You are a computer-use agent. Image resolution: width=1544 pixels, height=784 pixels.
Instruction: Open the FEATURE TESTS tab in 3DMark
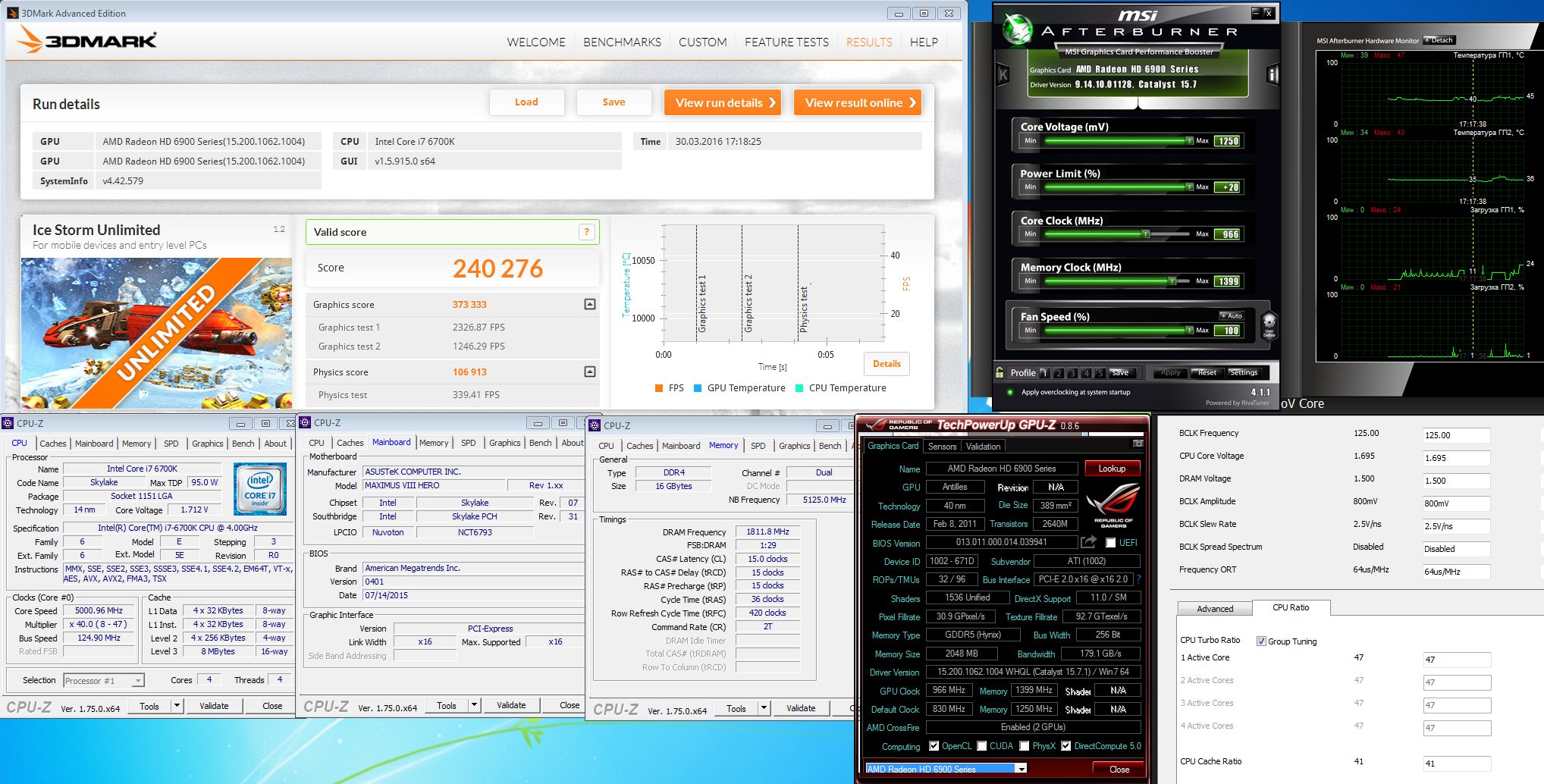click(786, 42)
